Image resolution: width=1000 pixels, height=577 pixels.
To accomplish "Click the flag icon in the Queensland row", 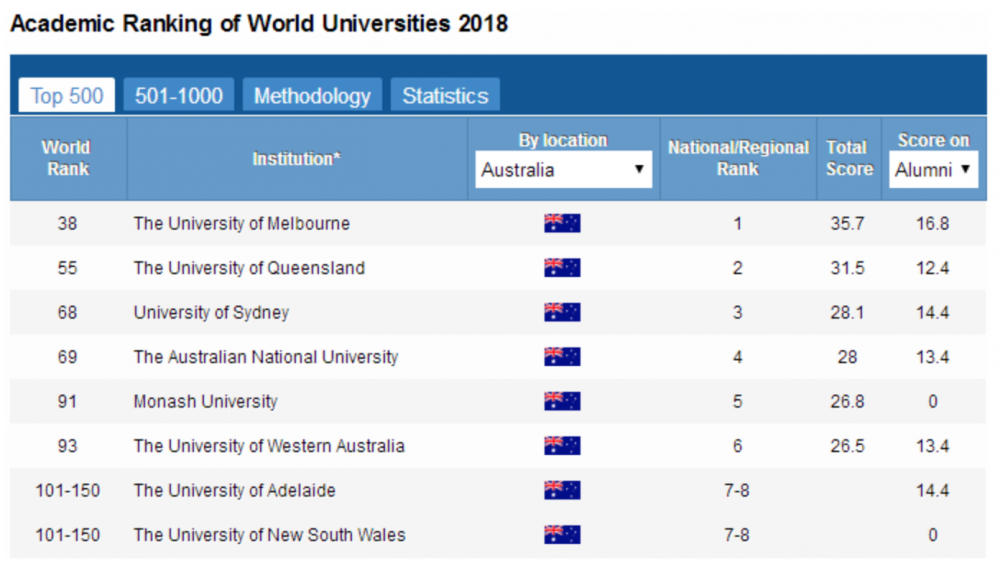I will (562, 268).
